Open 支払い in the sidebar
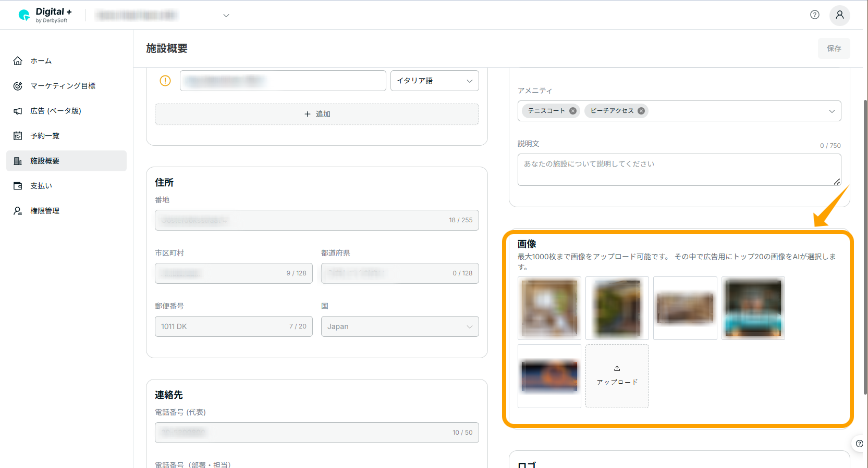Viewport: 868px width, 468px height. pyautogui.click(x=66, y=186)
